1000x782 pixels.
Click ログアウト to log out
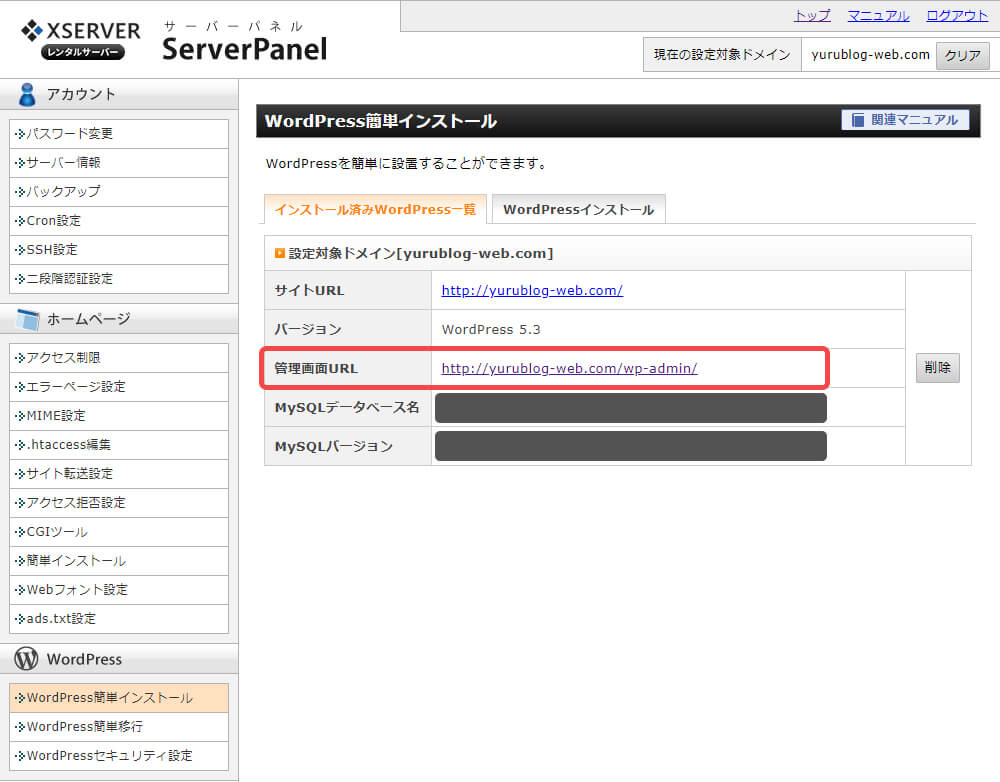[957, 15]
